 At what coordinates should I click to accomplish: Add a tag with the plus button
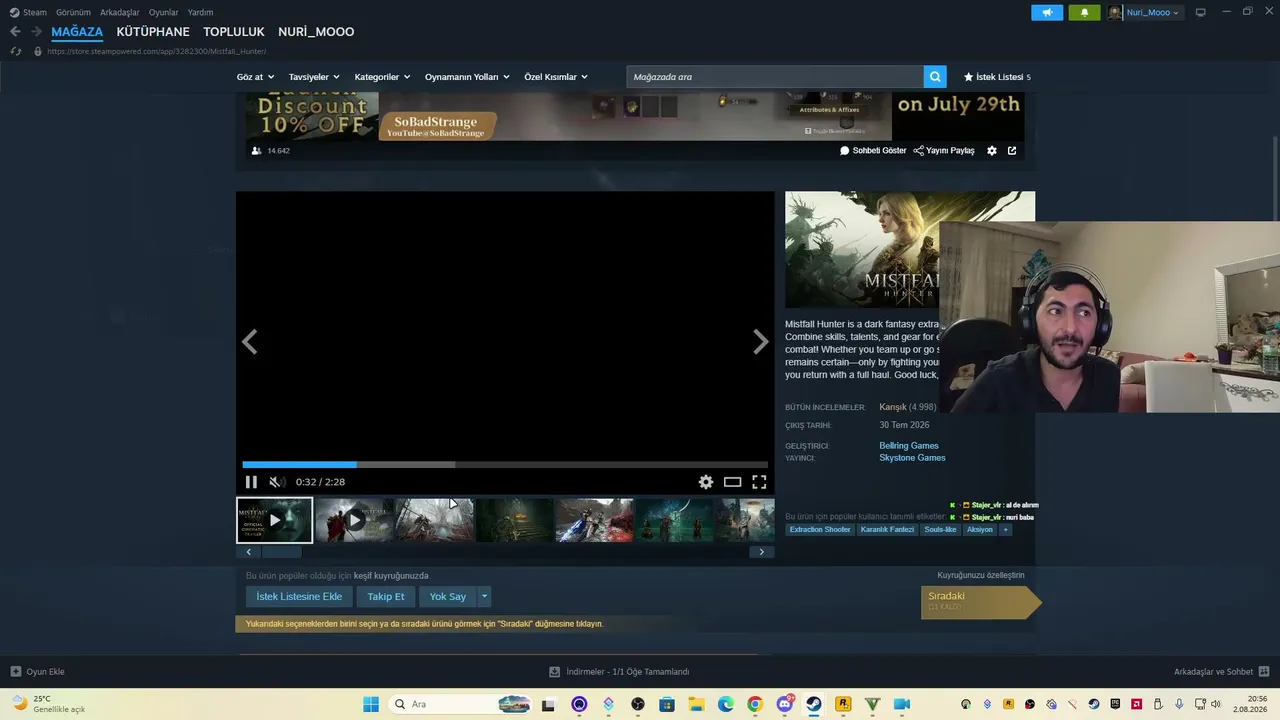click(x=1006, y=530)
